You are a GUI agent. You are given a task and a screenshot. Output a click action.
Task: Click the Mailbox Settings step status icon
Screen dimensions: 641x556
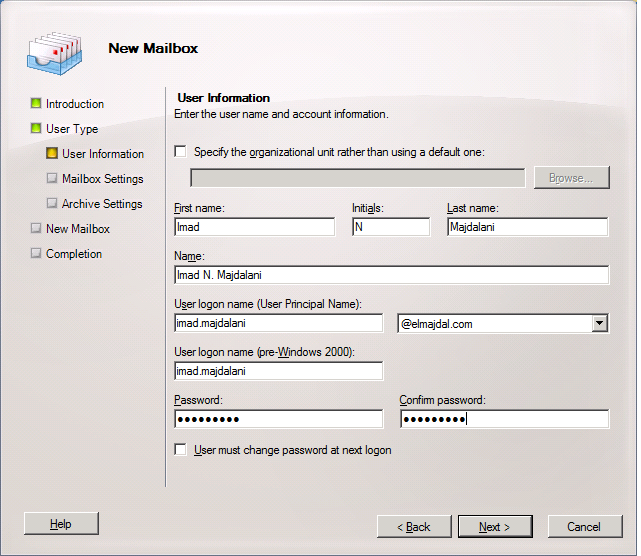(x=52, y=179)
